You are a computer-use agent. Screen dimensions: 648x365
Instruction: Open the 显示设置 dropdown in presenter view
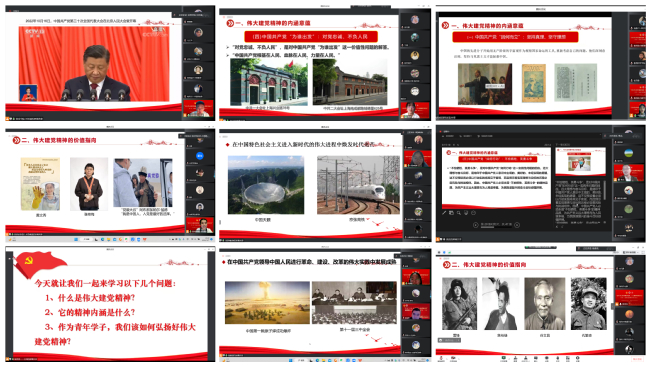[x=466, y=136]
